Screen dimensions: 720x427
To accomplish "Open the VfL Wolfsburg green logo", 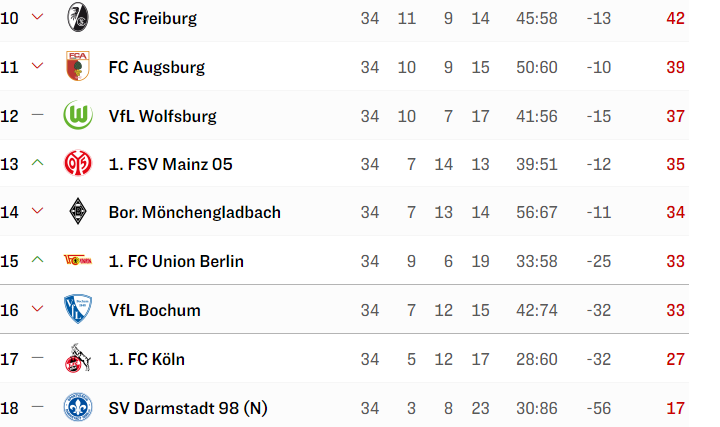I will (78, 115).
